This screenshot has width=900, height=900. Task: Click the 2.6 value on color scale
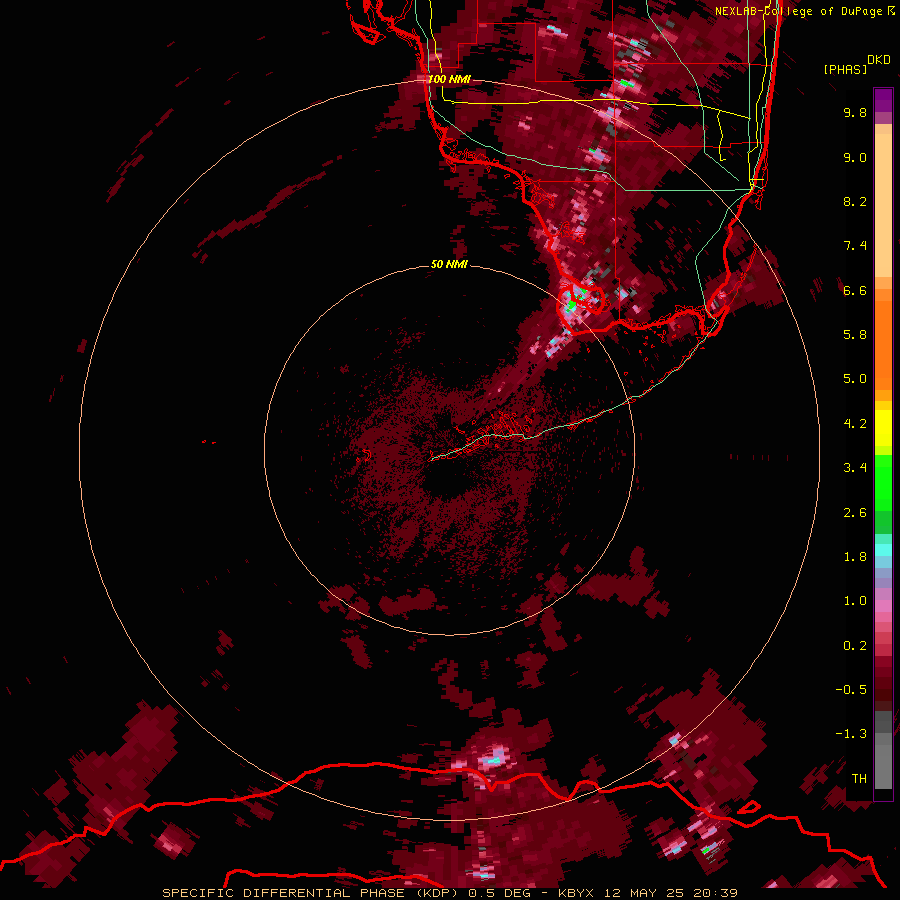(855, 513)
